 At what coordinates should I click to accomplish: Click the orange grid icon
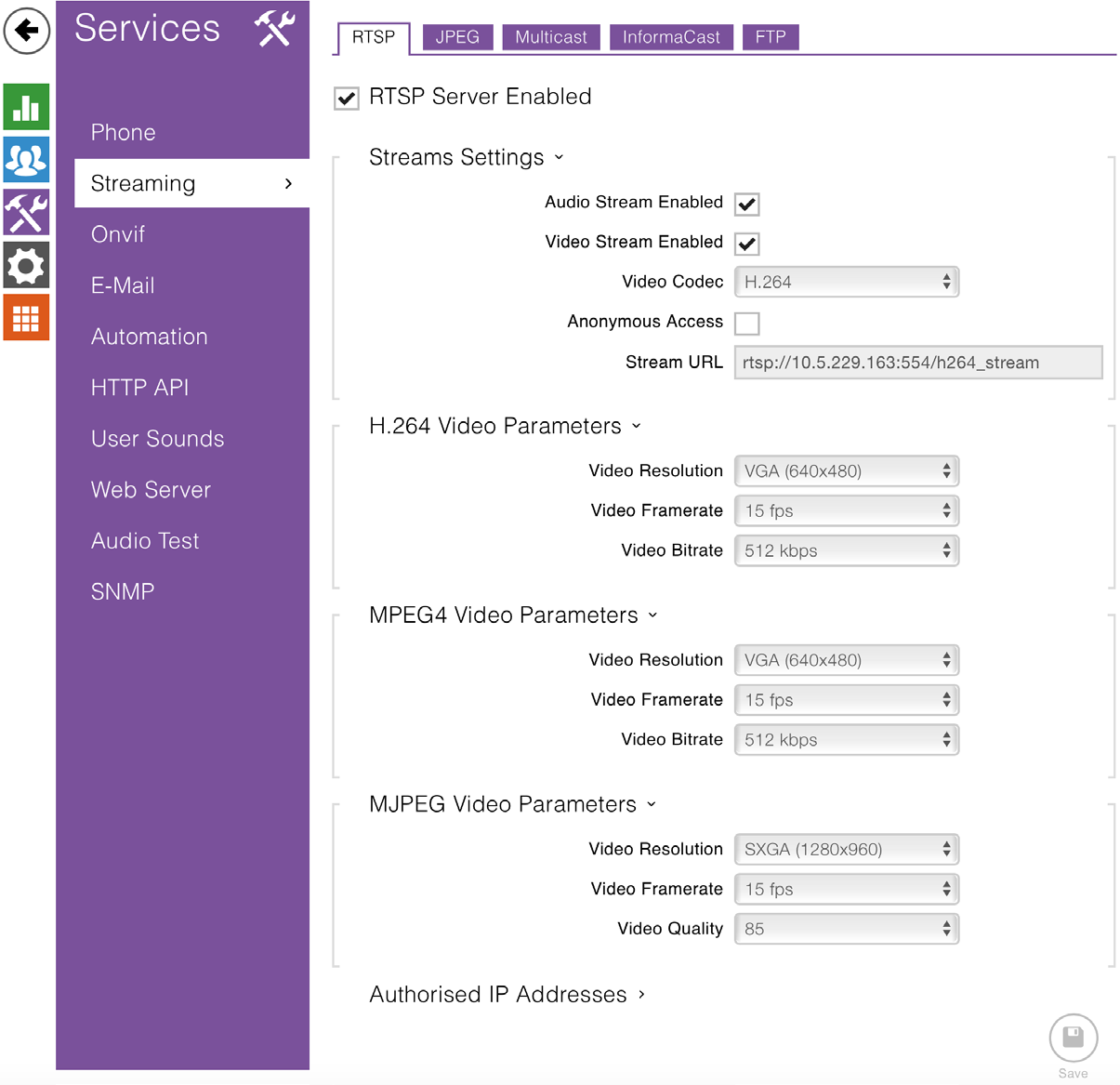(26, 318)
